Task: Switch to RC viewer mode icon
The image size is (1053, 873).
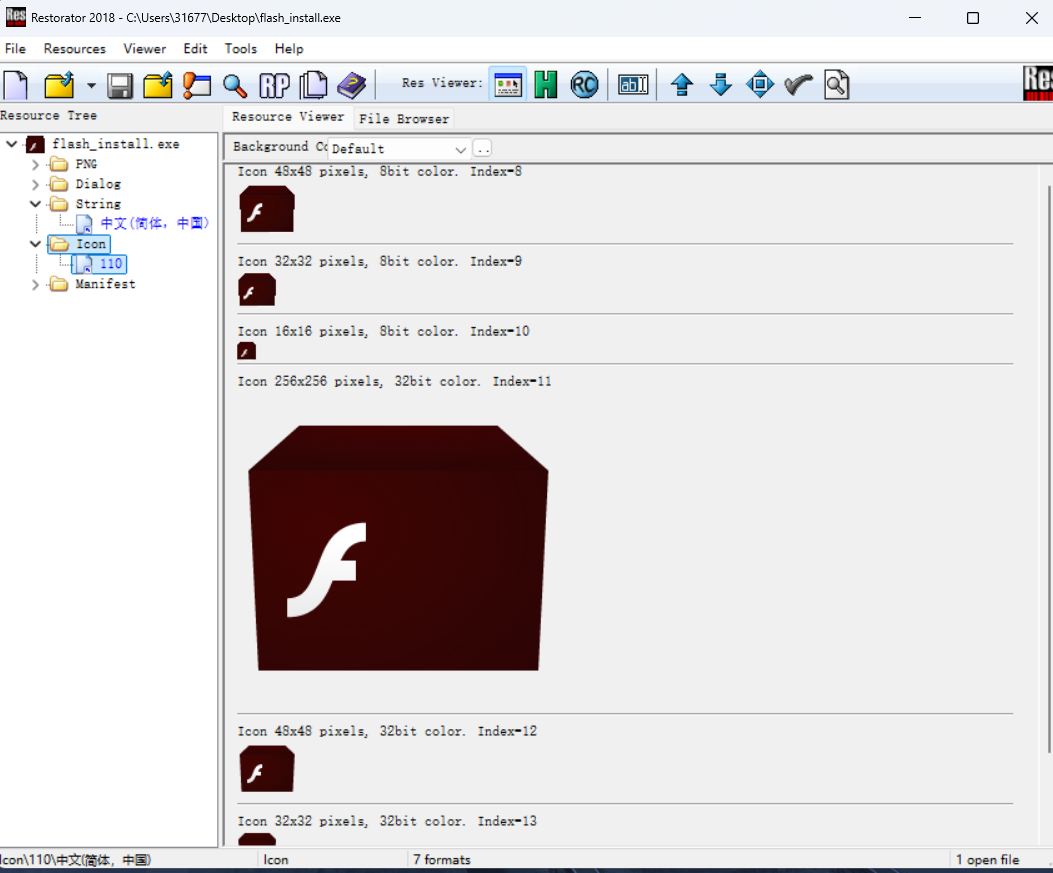Action: (x=584, y=85)
